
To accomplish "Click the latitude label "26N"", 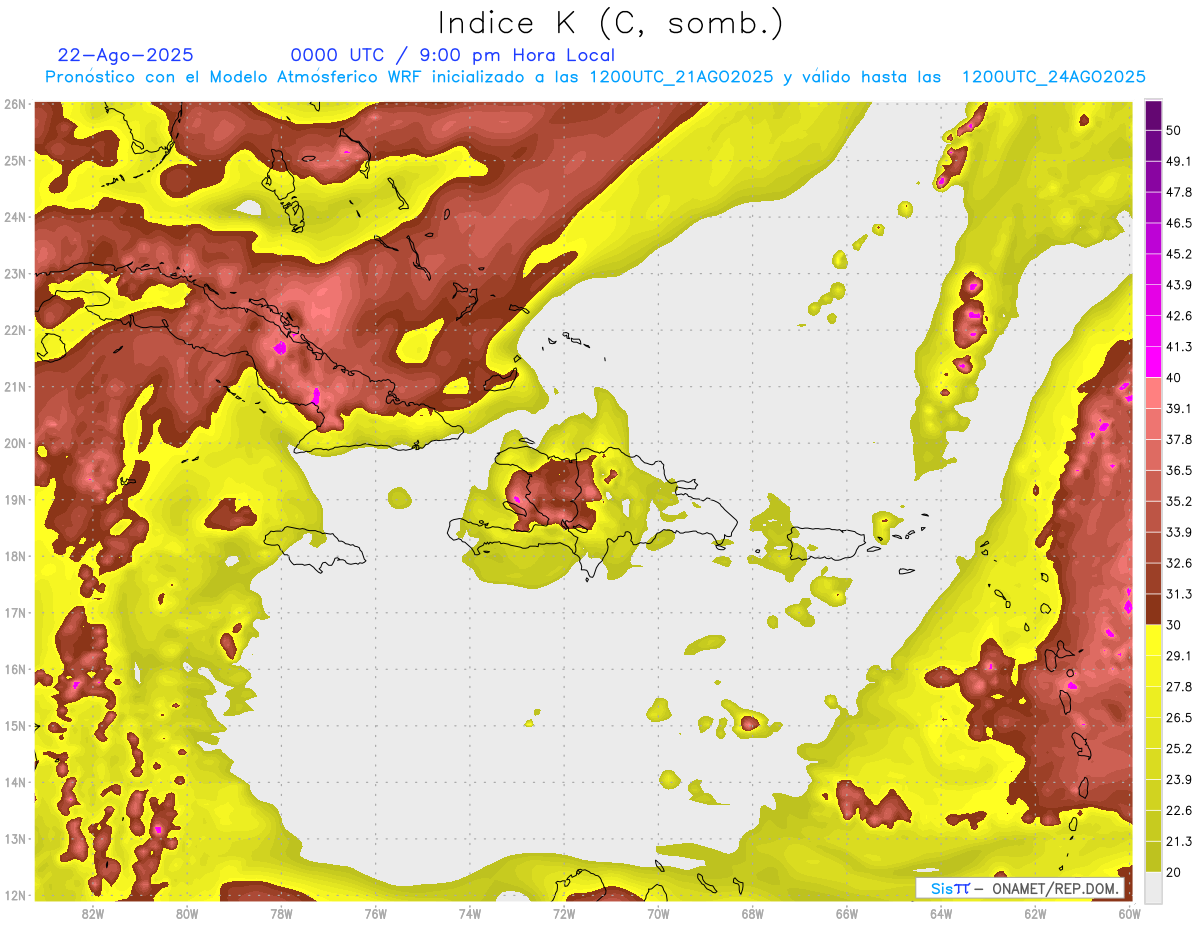I will pyautogui.click(x=15, y=104).
